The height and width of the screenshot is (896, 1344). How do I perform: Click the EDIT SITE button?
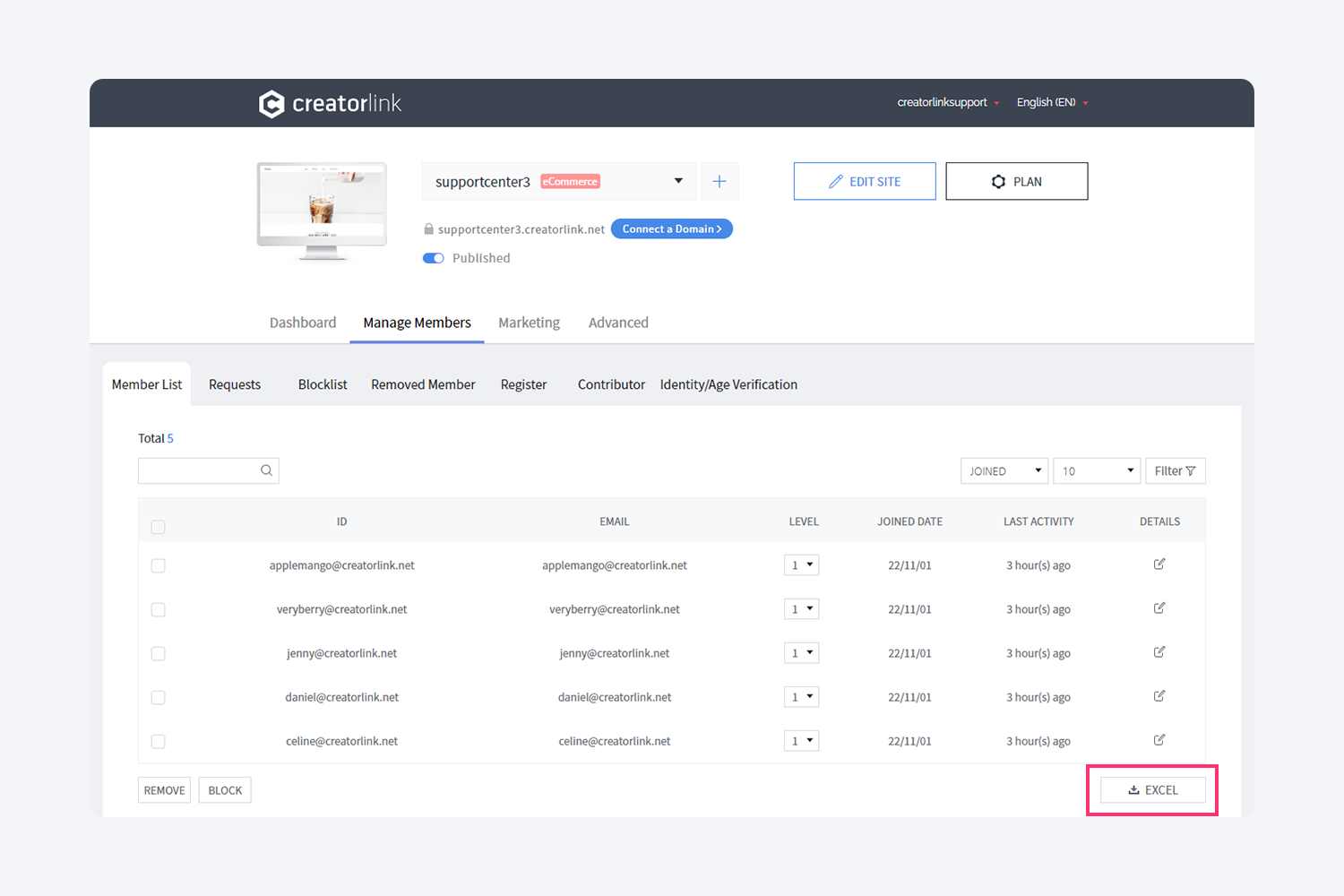click(865, 182)
